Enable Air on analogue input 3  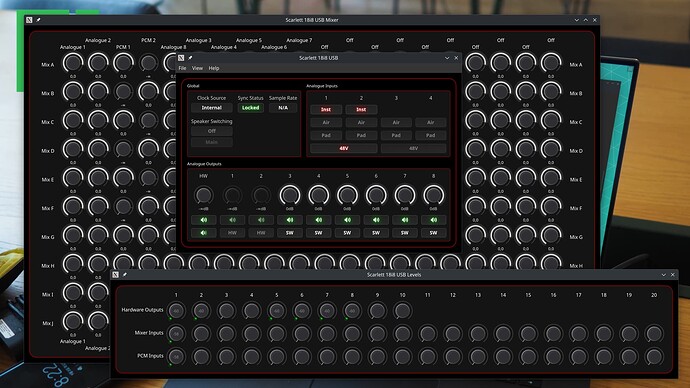coord(396,122)
